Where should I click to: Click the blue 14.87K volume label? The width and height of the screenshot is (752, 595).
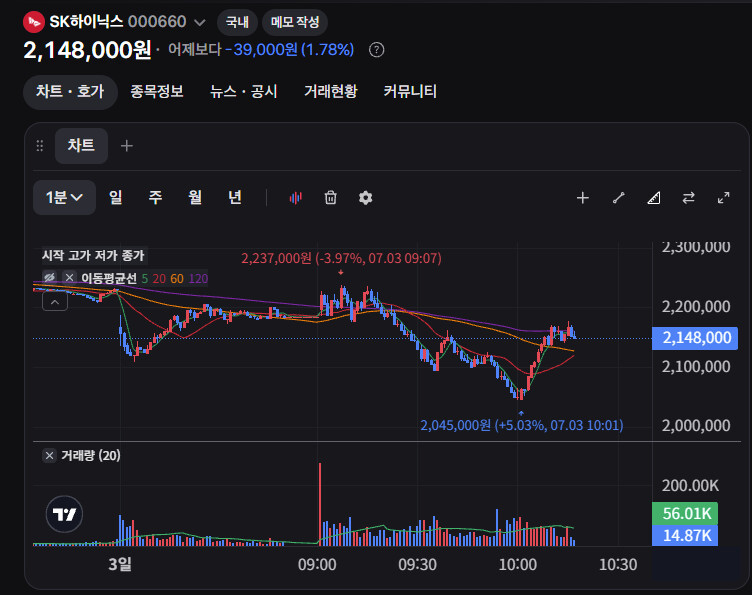point(685,536)
